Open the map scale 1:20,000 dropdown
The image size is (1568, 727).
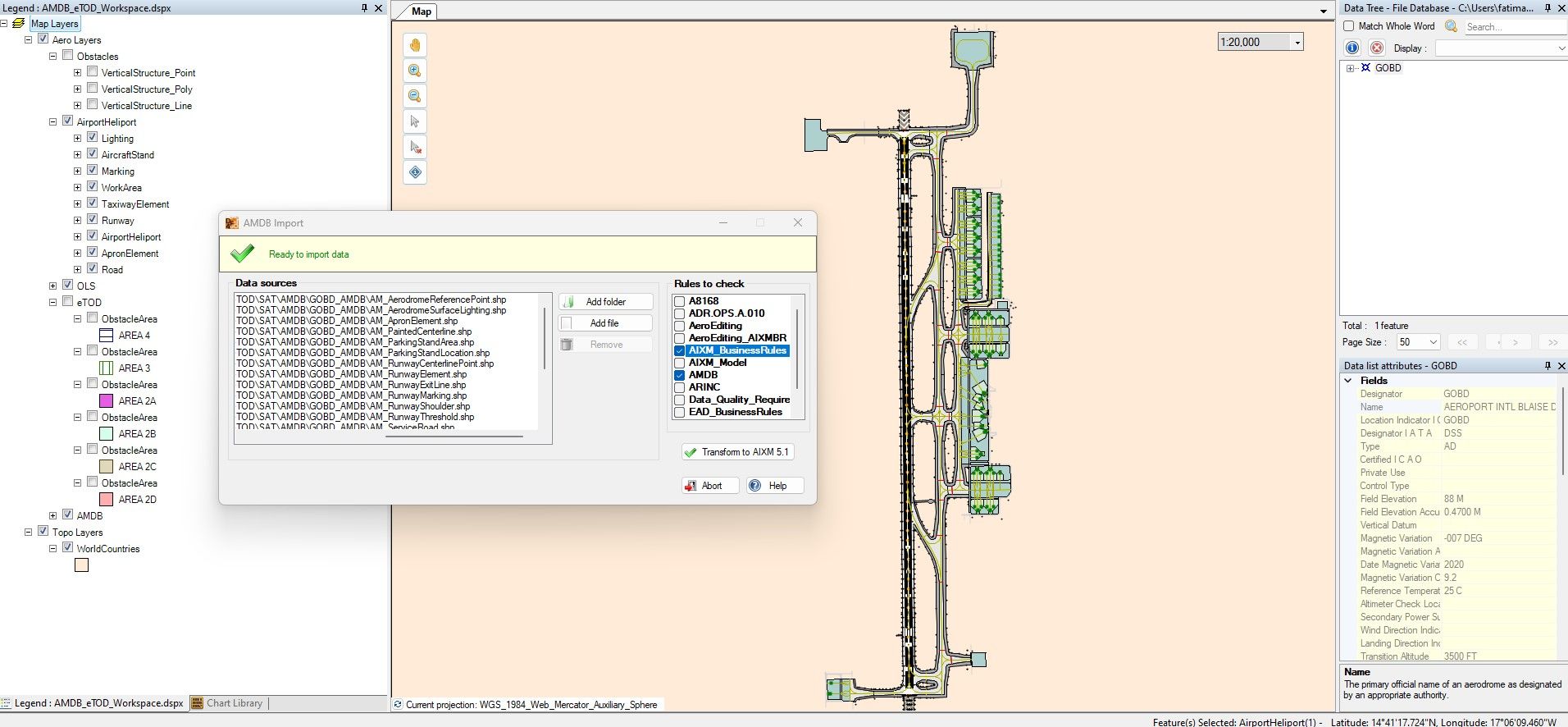click(1297, 43)
